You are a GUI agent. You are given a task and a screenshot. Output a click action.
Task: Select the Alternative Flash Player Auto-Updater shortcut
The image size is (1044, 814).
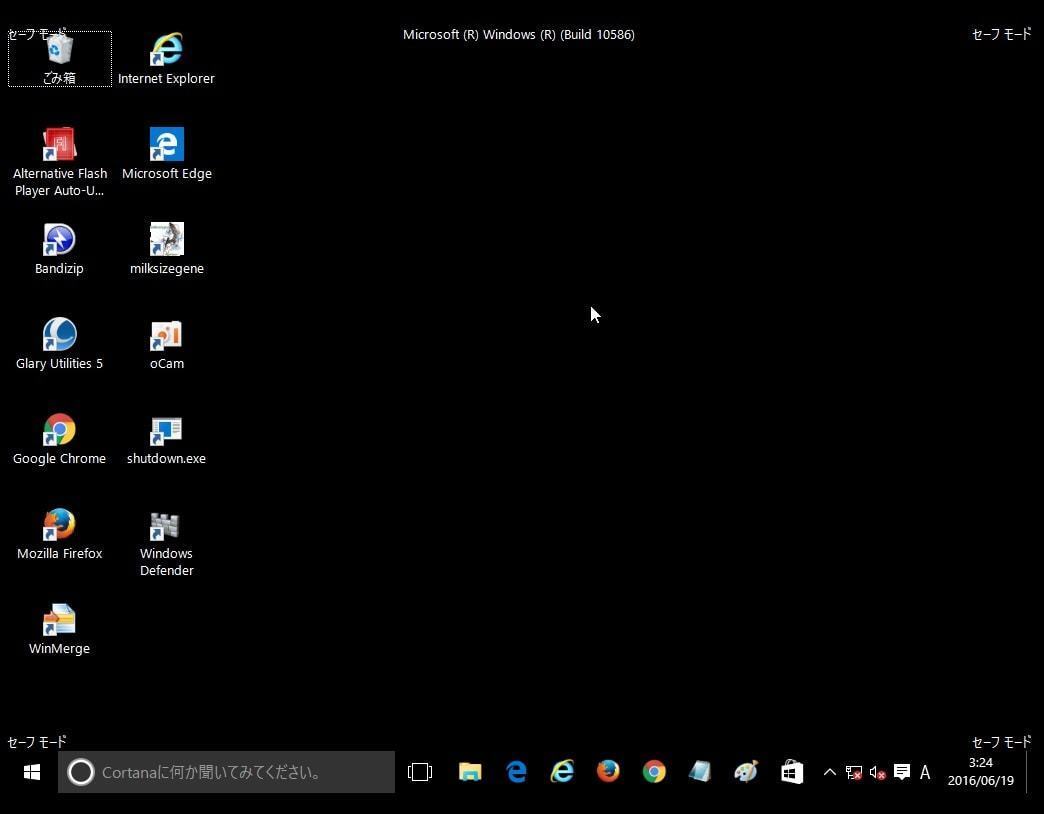59,162
